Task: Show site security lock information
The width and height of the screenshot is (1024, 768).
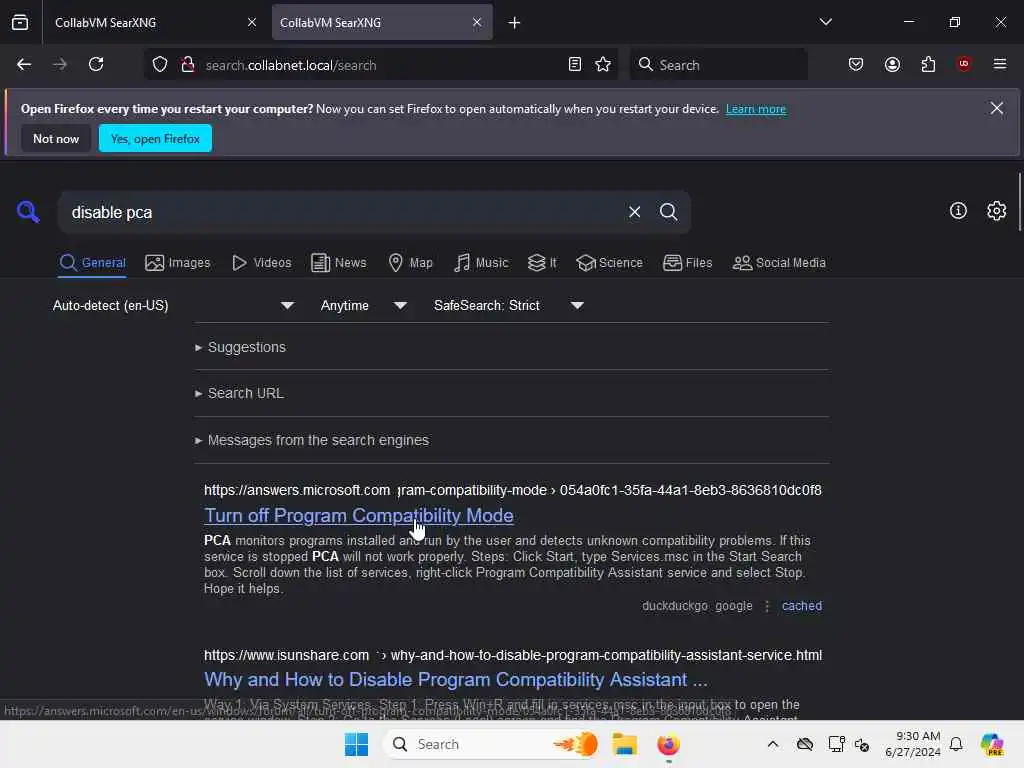Action: pyautogui.click(x=187, y=65)
